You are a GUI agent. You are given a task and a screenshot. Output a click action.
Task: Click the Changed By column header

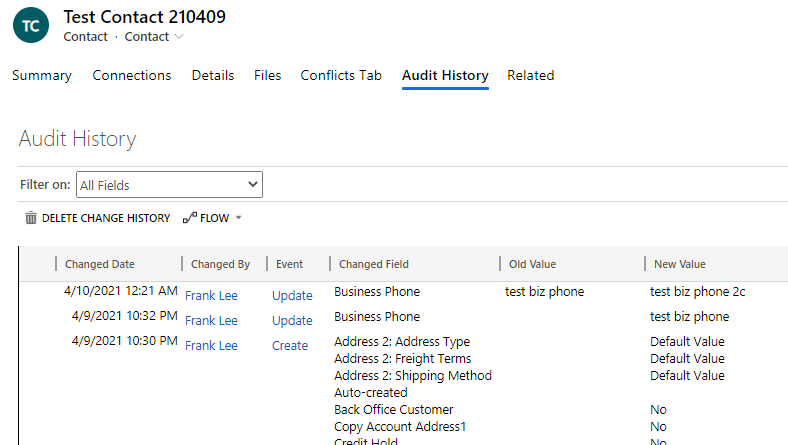tap(220, 264)
